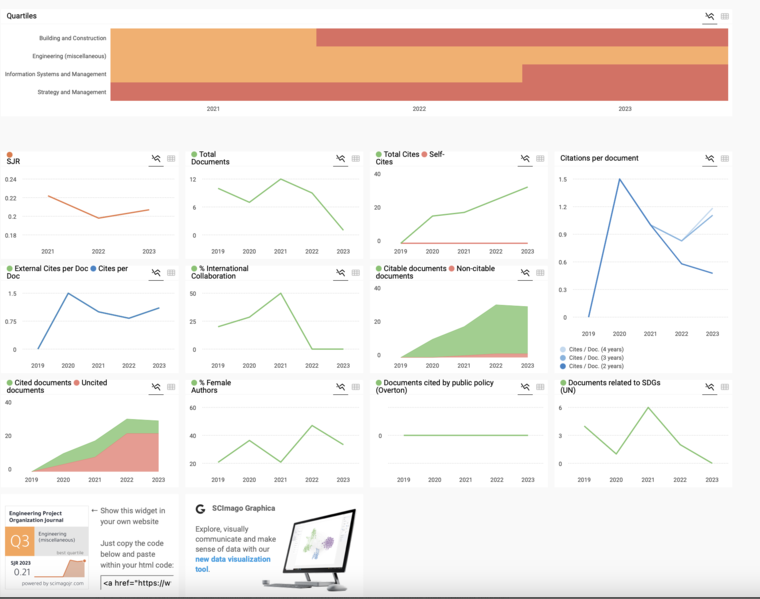Click chart icon in Citations per document
760x599 pixels.
(x=709, y=159)
